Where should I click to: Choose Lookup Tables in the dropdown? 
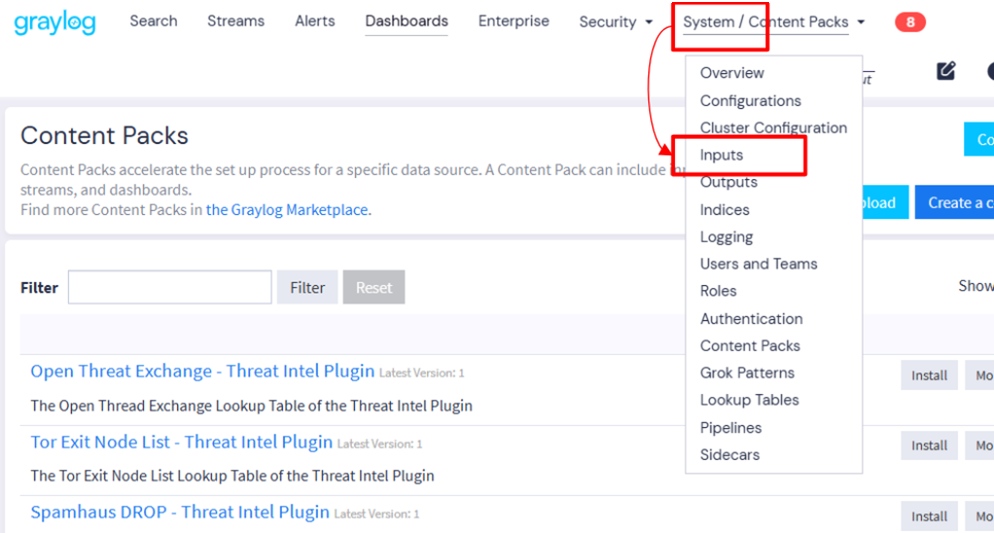pyautogui.click(x=749, y=400)
